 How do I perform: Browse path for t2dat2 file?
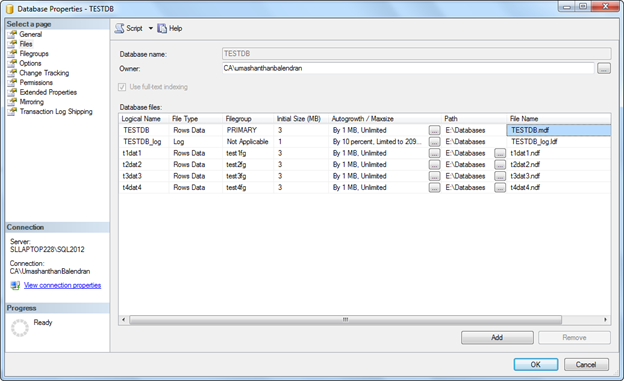500,165
